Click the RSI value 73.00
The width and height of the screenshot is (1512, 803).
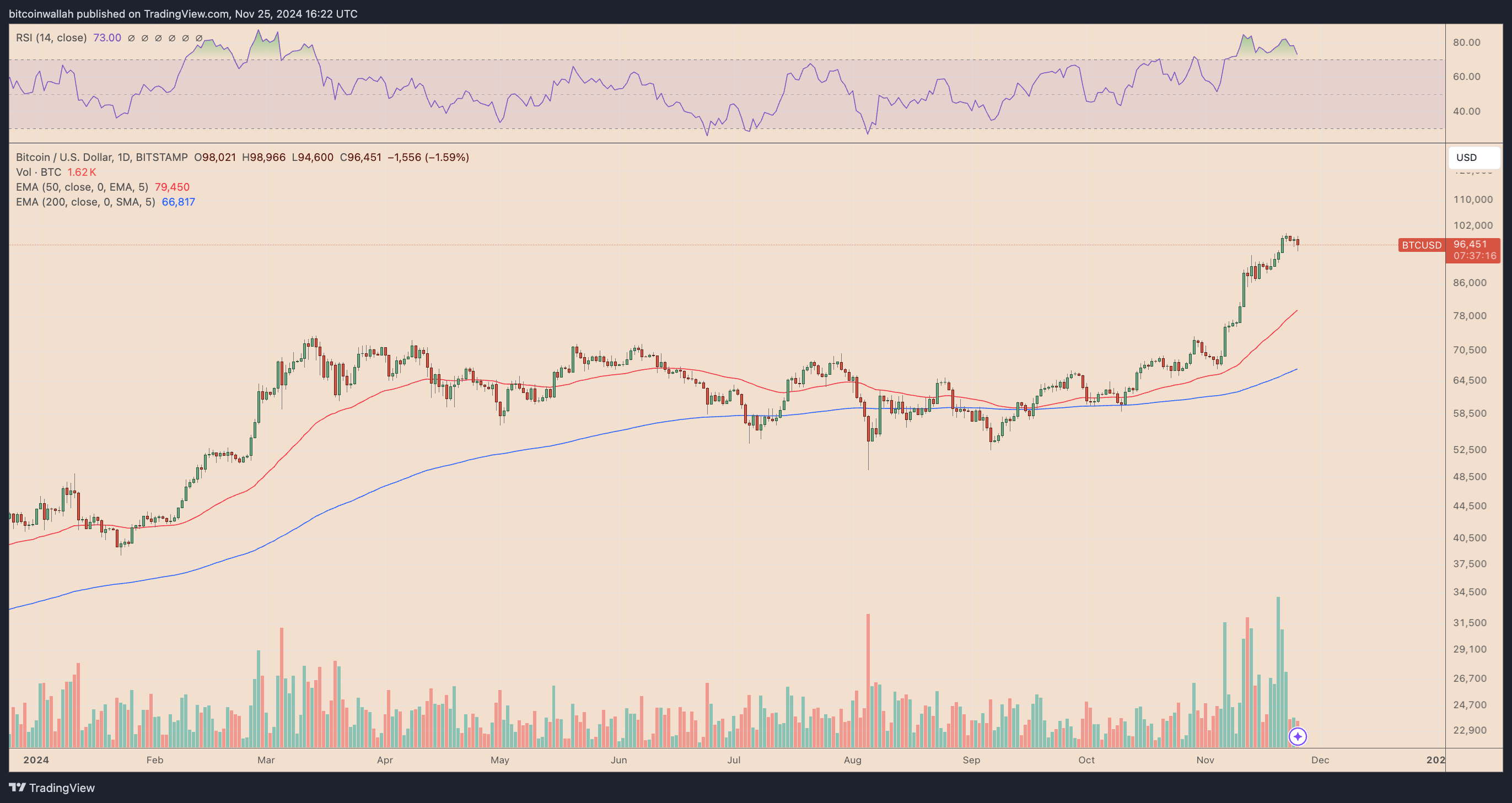pos(107,37)
